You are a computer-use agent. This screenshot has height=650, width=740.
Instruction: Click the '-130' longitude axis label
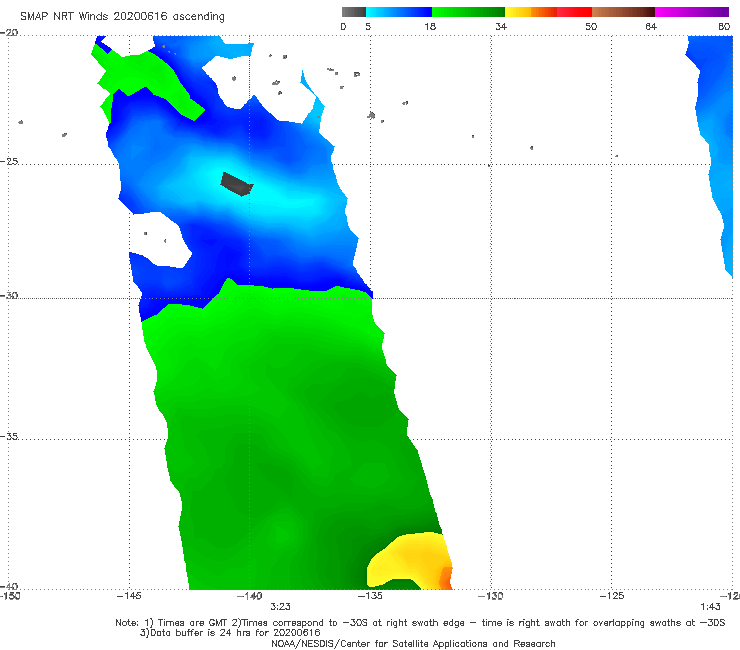pos(491,596)
